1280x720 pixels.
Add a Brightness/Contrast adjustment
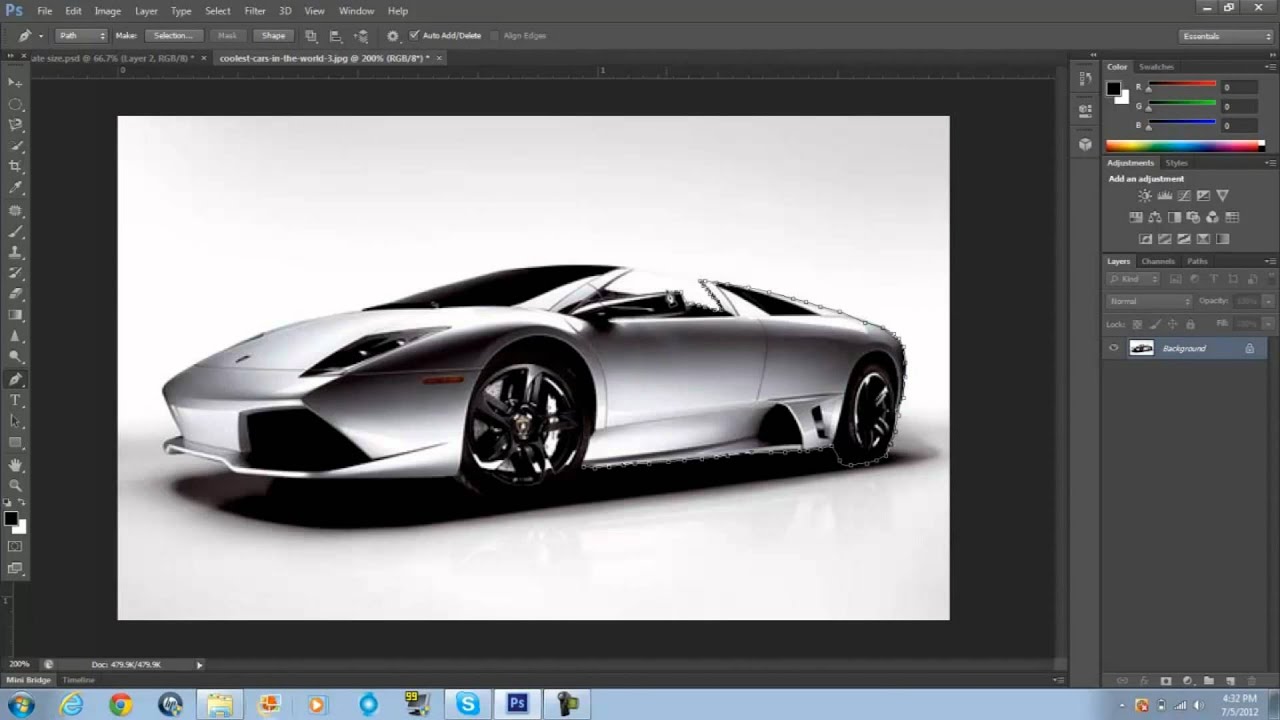[x=1145, y=196]
